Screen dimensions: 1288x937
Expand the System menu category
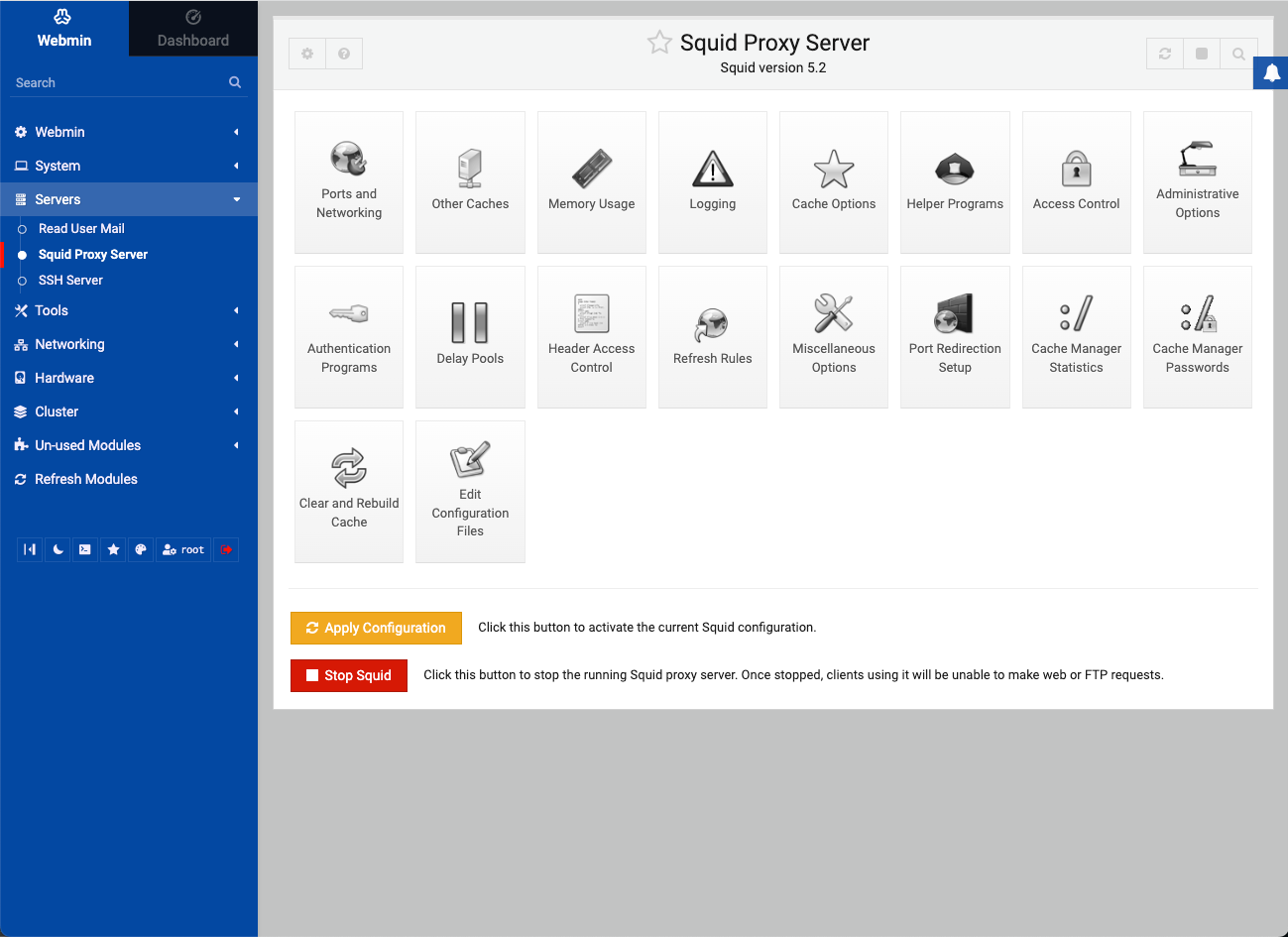(129, 166)
